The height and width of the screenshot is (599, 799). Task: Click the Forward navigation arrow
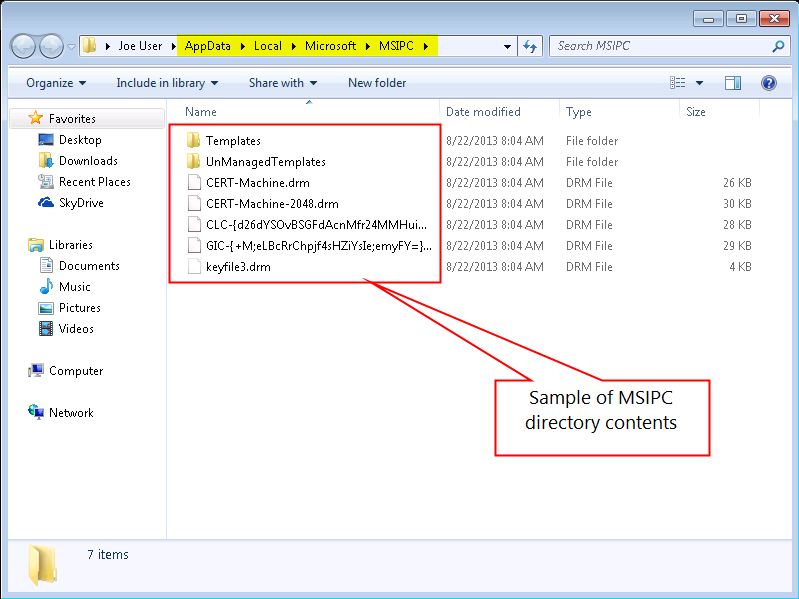51,47
